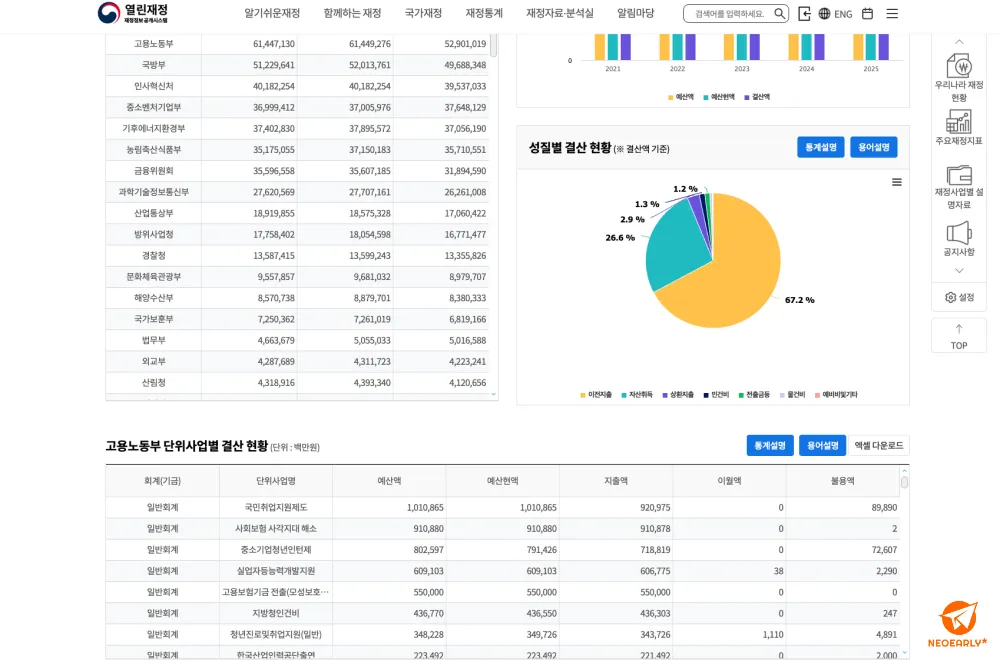Open pie chart context menu icon

897,182
